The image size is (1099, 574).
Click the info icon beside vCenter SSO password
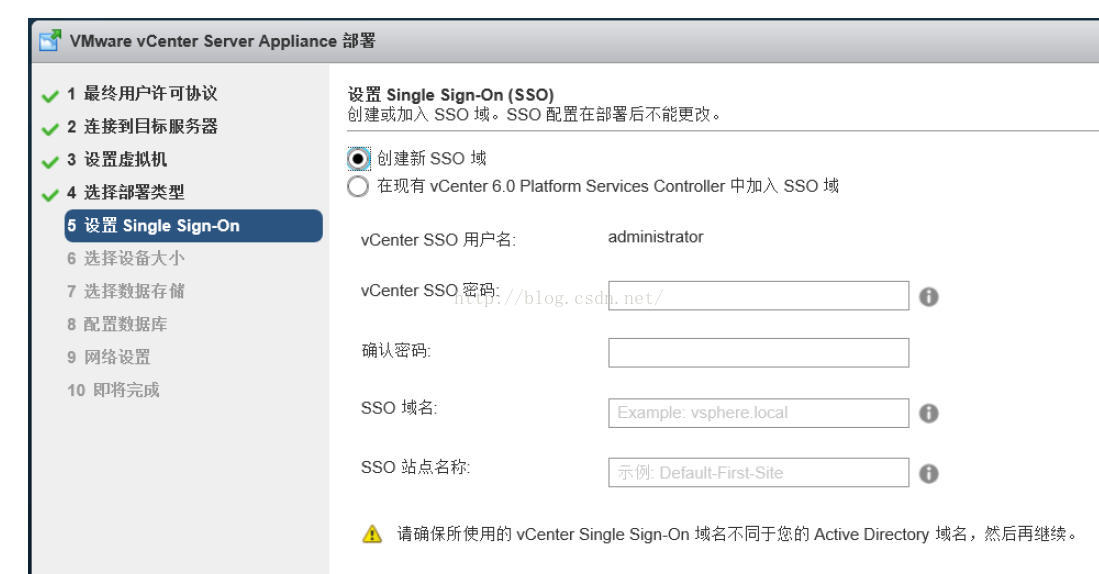929,297
